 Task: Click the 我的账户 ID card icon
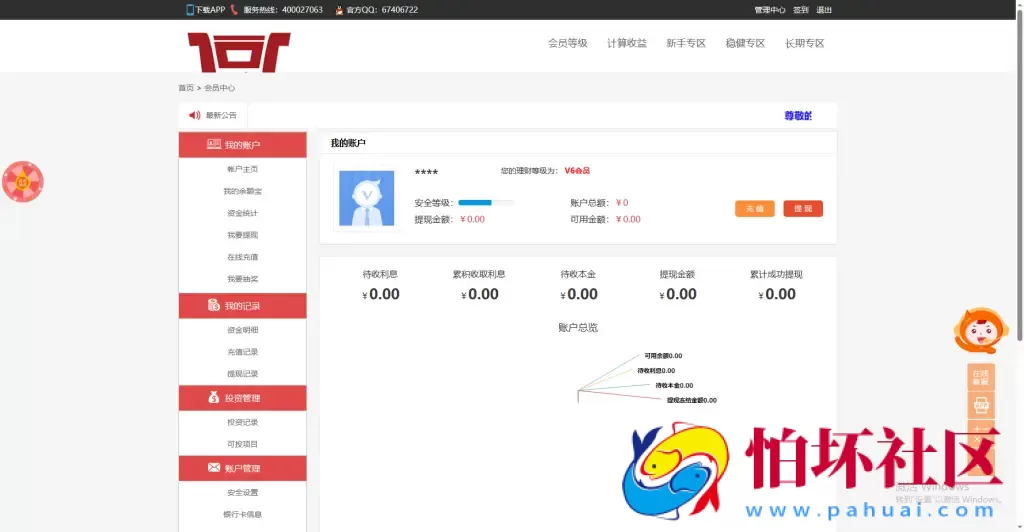(x=214, y=144)
